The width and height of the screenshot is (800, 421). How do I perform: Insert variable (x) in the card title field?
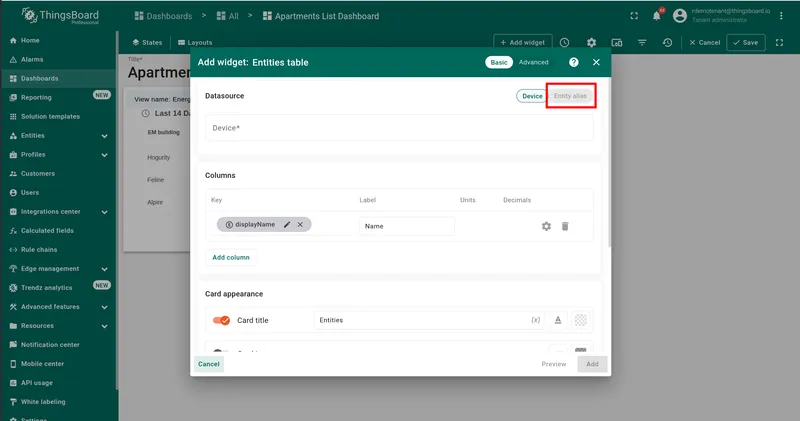coord(536,320)
